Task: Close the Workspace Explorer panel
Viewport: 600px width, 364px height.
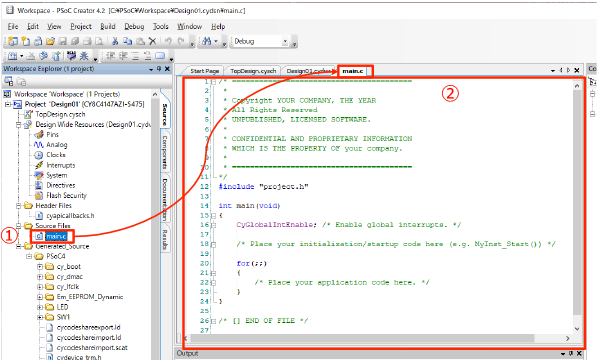Action: (x=167, y=69)
